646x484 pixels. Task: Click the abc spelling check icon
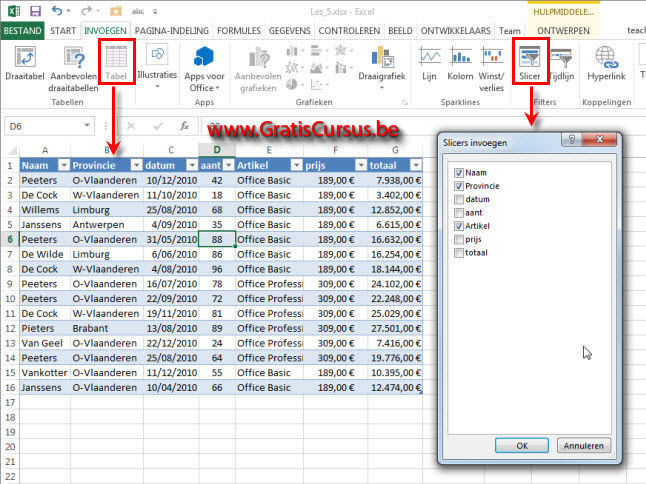click(x=138, y=12)
